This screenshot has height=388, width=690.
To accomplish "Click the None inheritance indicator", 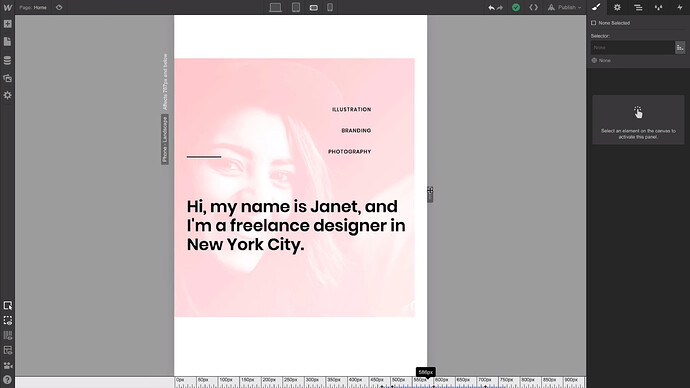I will coord(601,60).
